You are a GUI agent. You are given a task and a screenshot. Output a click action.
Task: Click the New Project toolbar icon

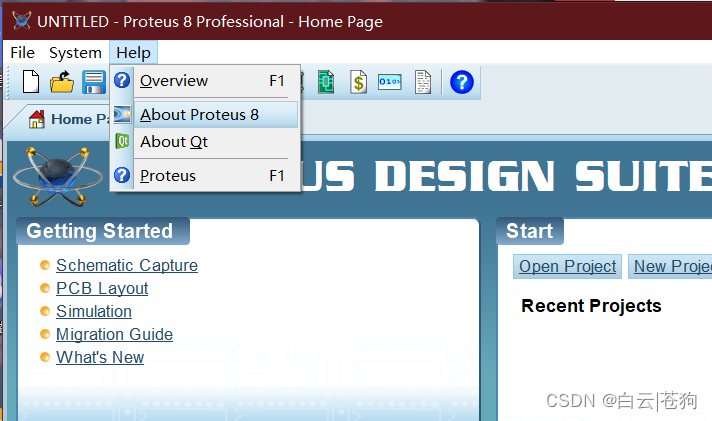[31, 82]
